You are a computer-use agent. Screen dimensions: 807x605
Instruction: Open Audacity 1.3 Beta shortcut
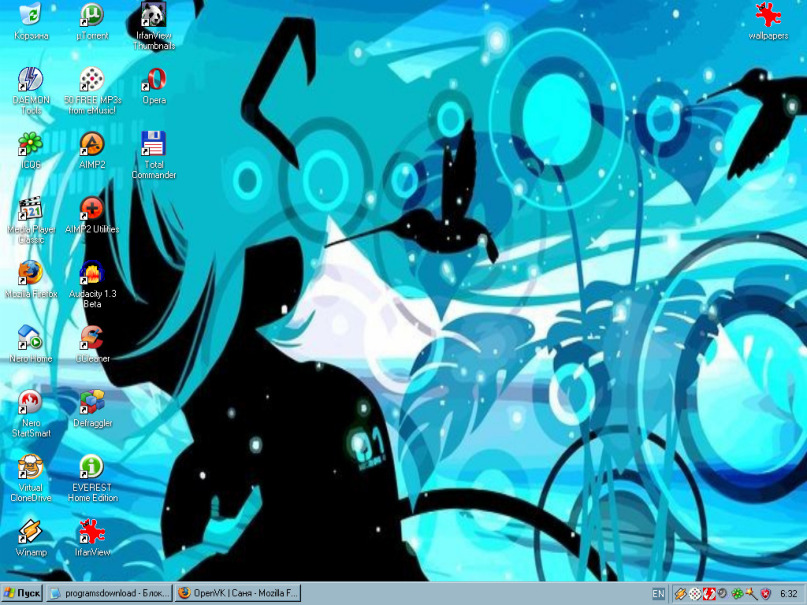coord(92,284)
